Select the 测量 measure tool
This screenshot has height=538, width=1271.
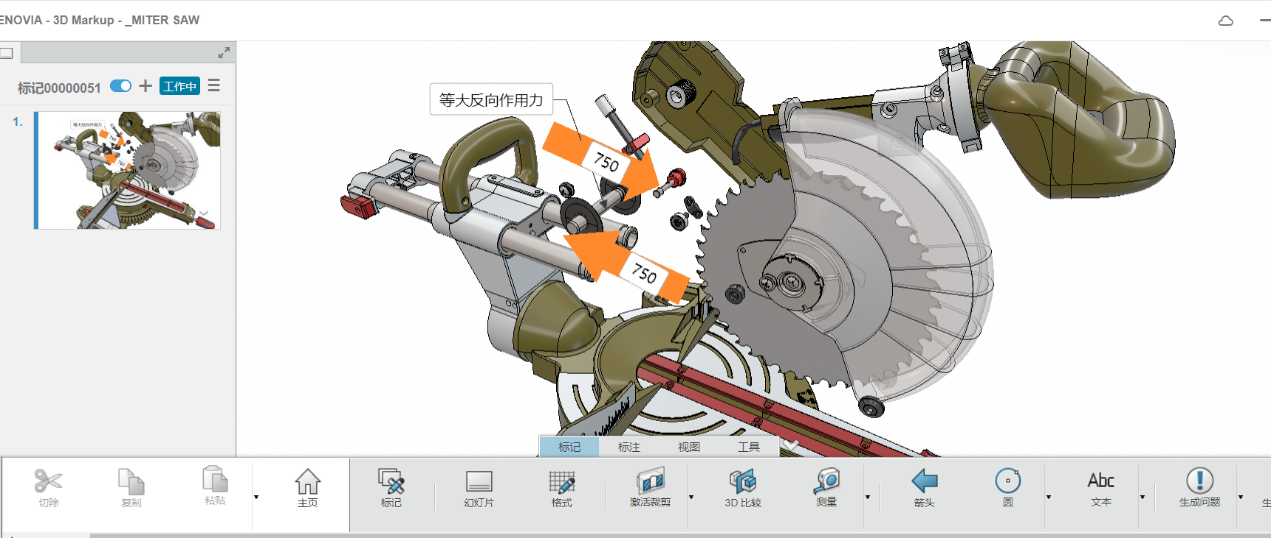pyautogui.click(x=827, y=481)
